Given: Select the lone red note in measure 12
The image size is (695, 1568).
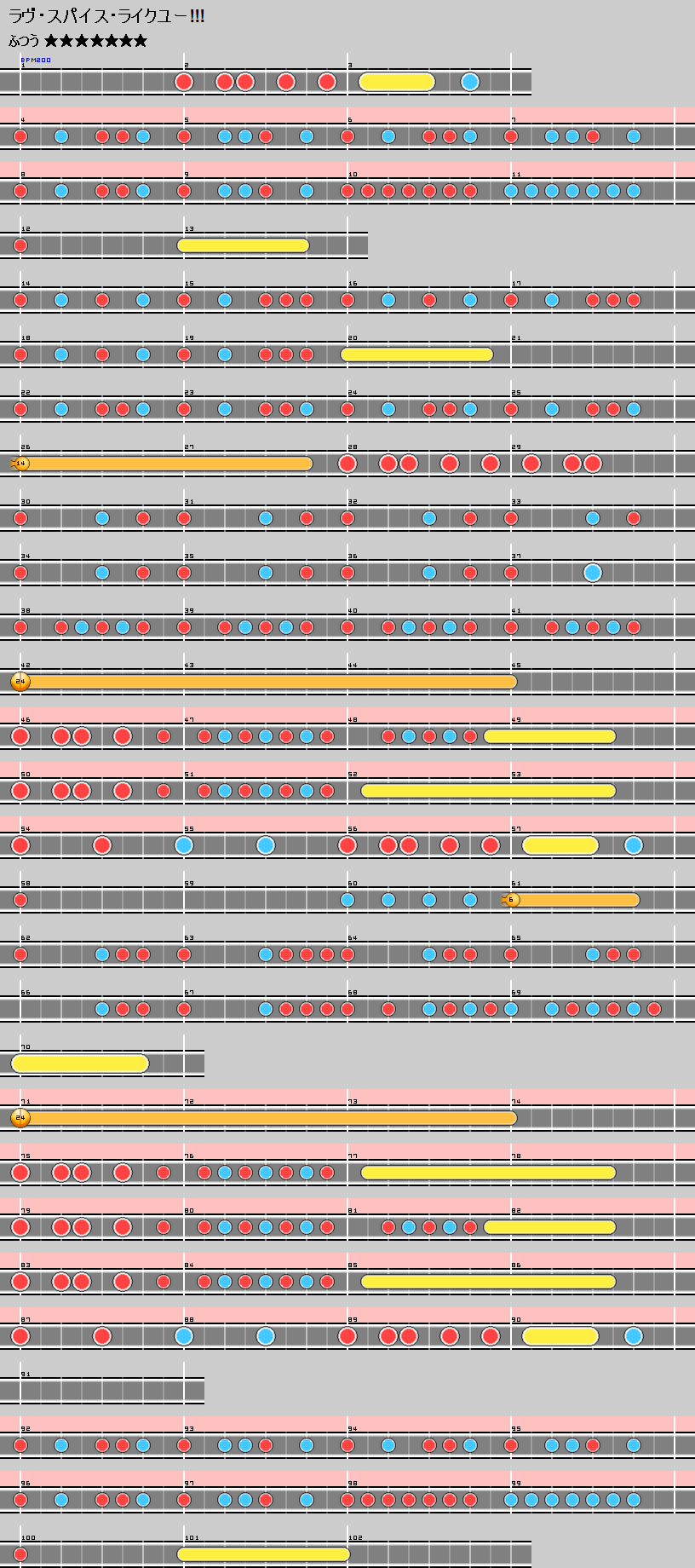Looking at the screenshot, I should [x=20, y=245].
